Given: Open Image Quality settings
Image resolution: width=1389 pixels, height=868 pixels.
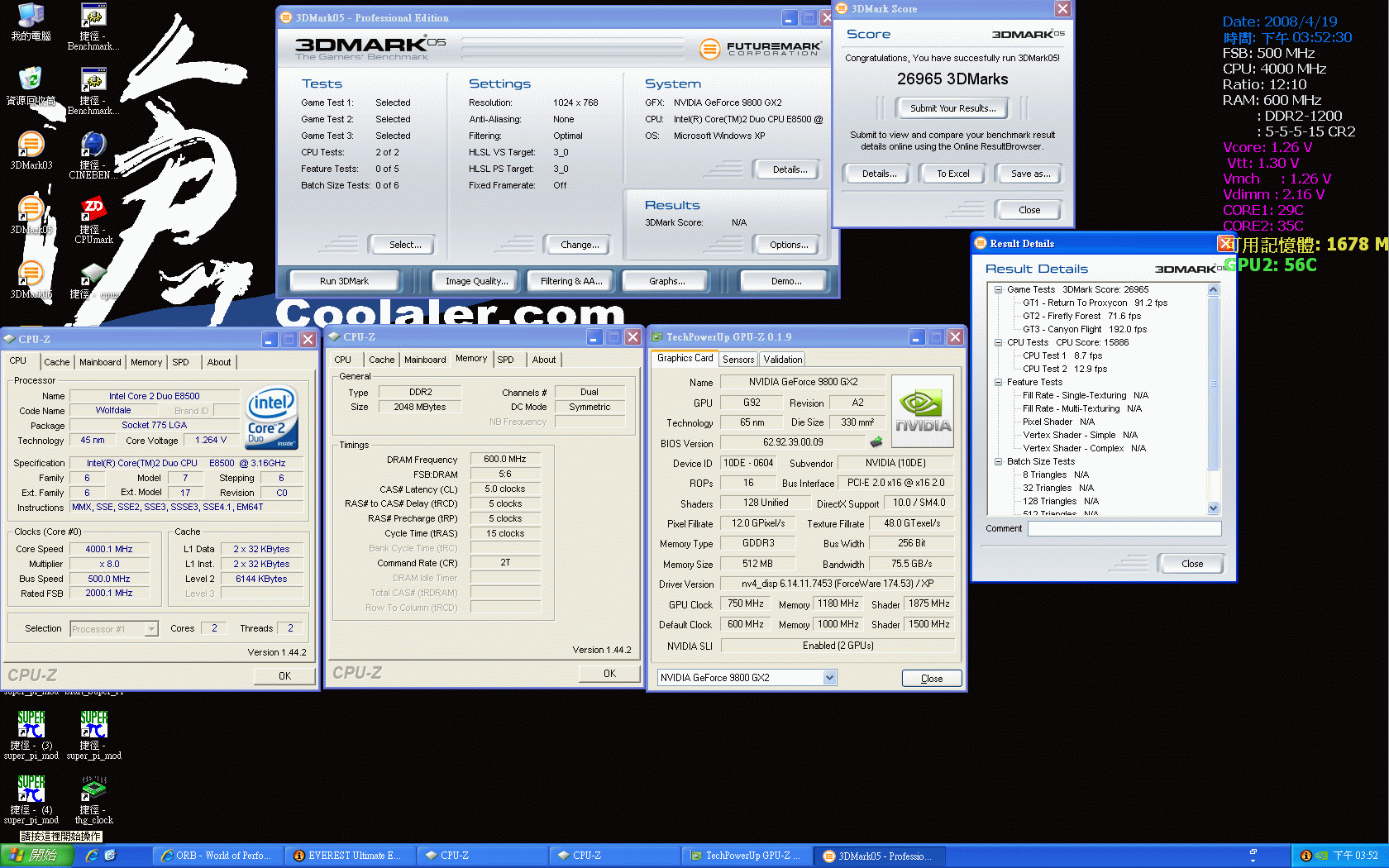Looking at the screenshot, I should pyautogui.click(x=476, y=281).
